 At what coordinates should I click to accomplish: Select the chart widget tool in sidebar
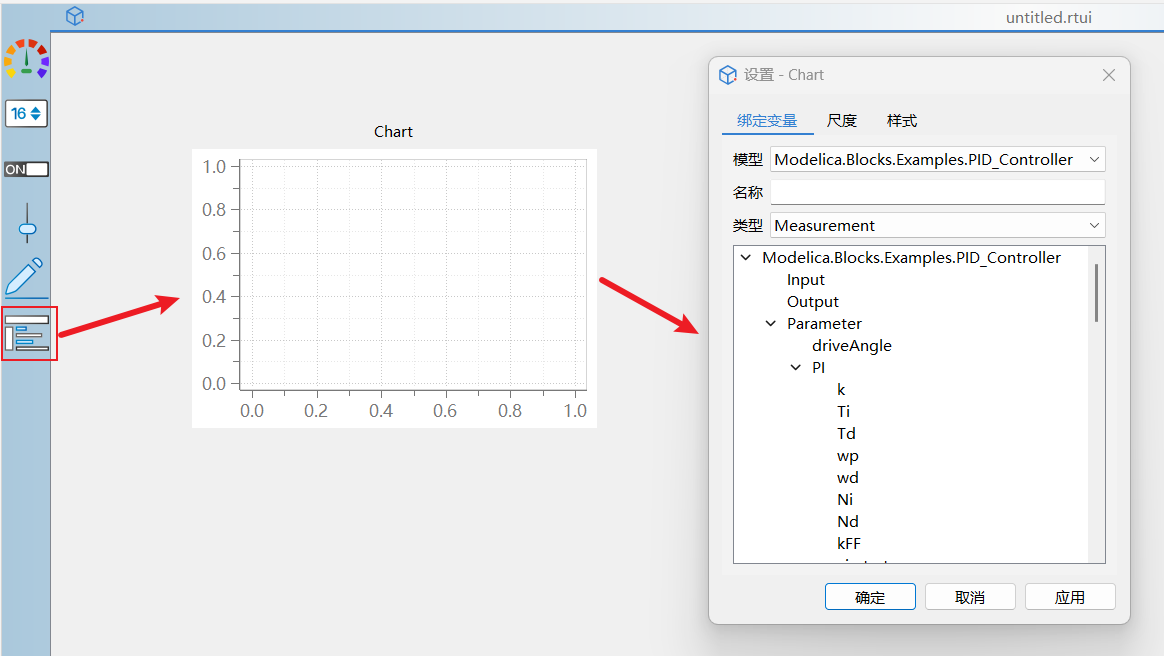pos(27,333)
